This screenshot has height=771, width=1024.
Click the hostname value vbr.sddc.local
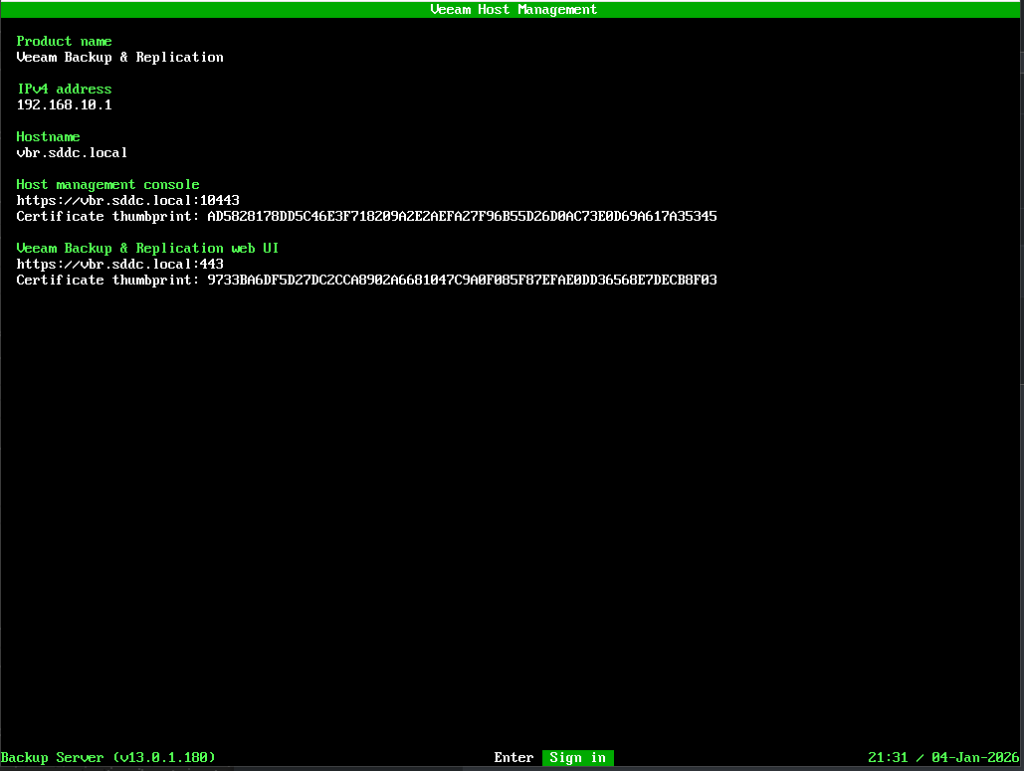[72, 153]
